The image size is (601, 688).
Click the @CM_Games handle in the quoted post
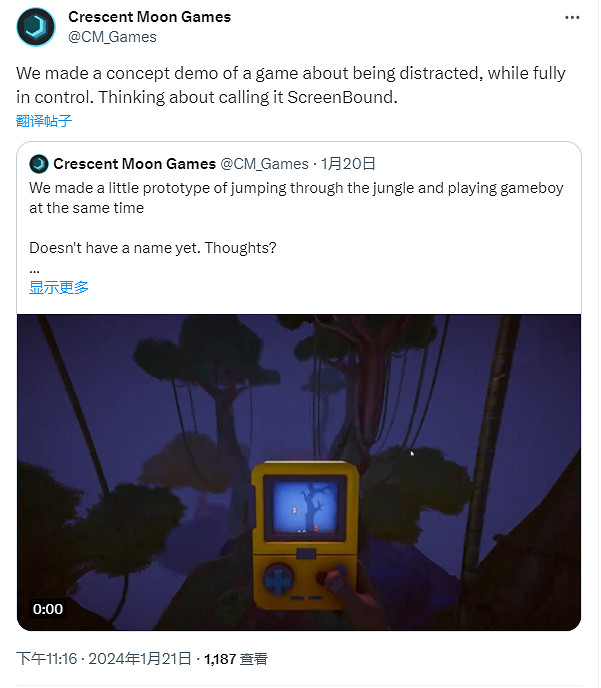(x=265, y=163)
